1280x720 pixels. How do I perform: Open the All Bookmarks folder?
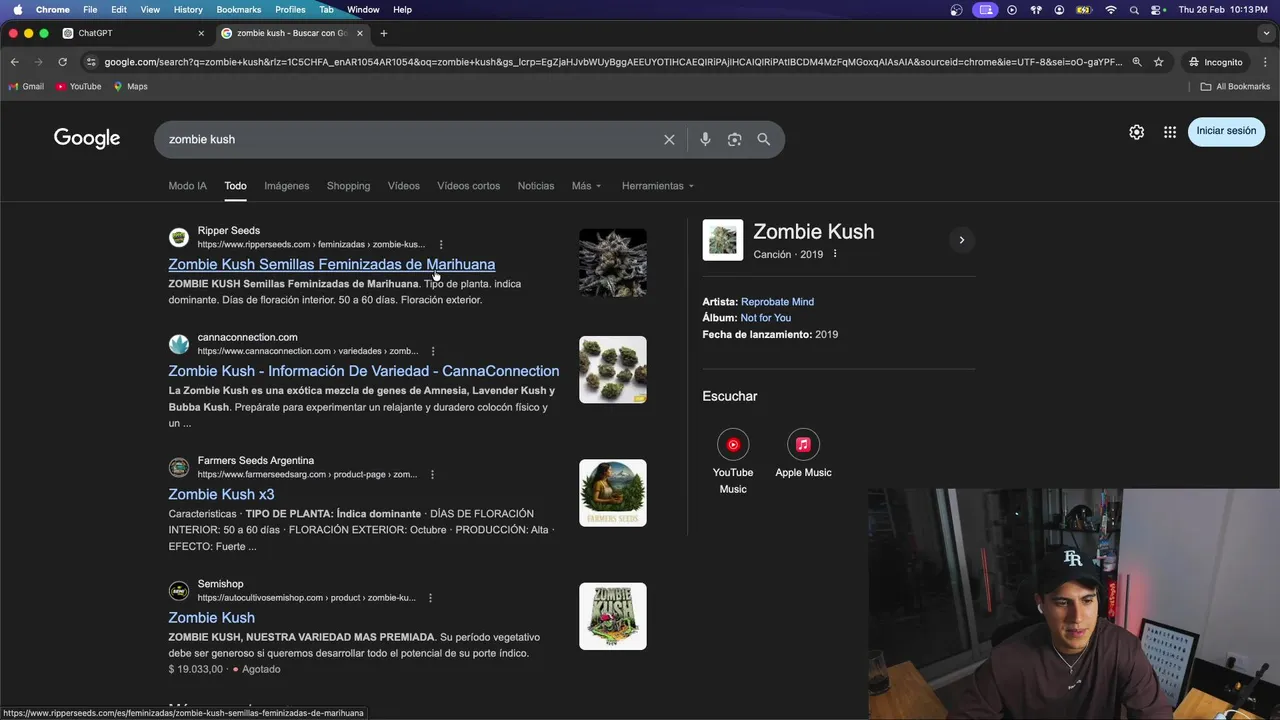[1235, 86]
